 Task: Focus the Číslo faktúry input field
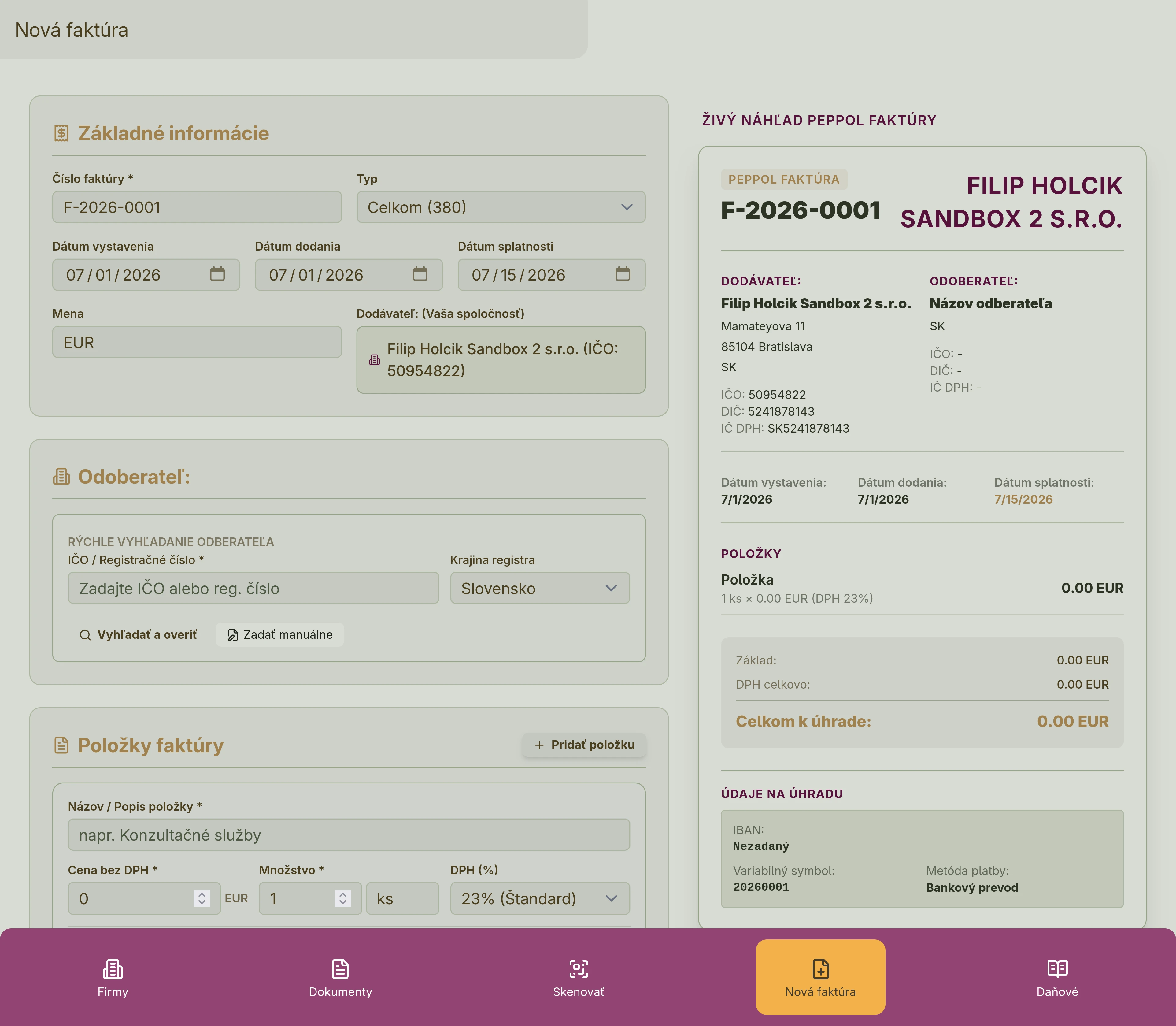[x=197, y=207]
